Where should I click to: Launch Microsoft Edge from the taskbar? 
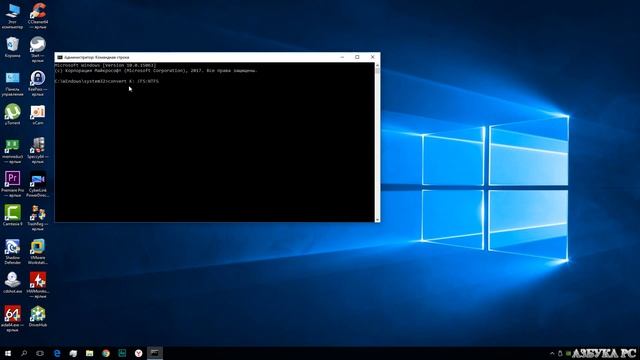pyautogui.click(x=57, y=353)
